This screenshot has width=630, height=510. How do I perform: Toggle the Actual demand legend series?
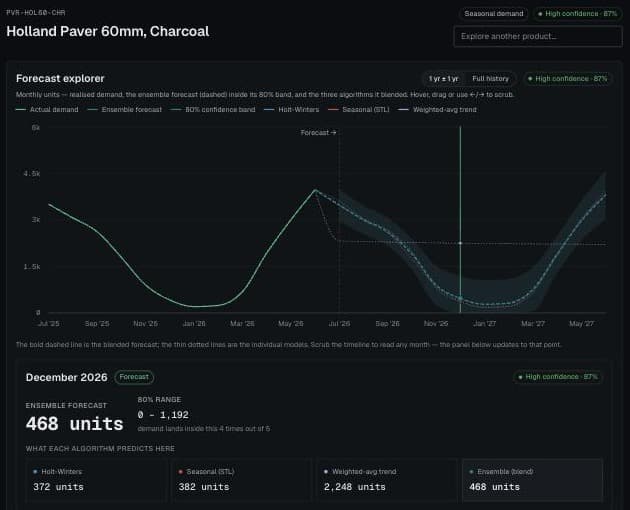click(47, 110)
